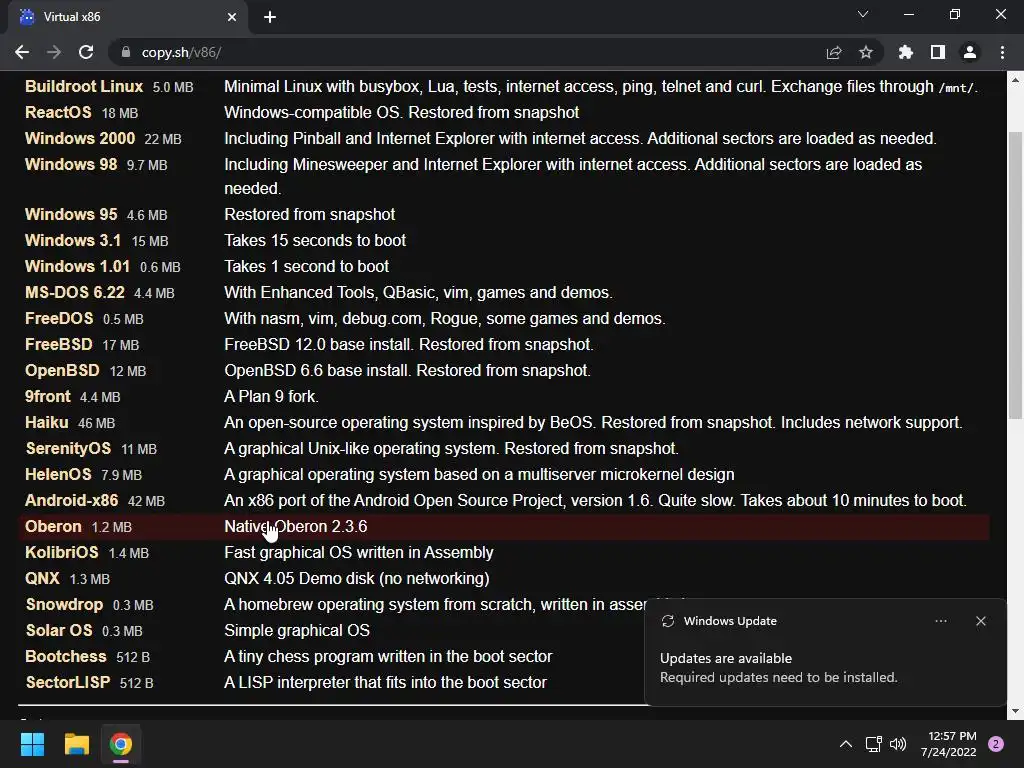The height and width of the screenshot is (768, 1024).
Task: Launch SectorLISP
Action: [67, 682]
